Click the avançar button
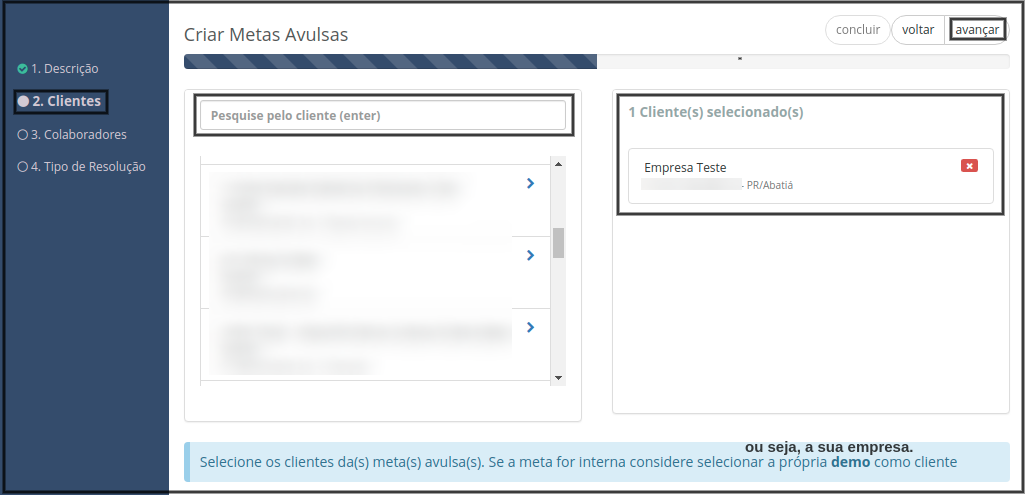 (977, 30)
